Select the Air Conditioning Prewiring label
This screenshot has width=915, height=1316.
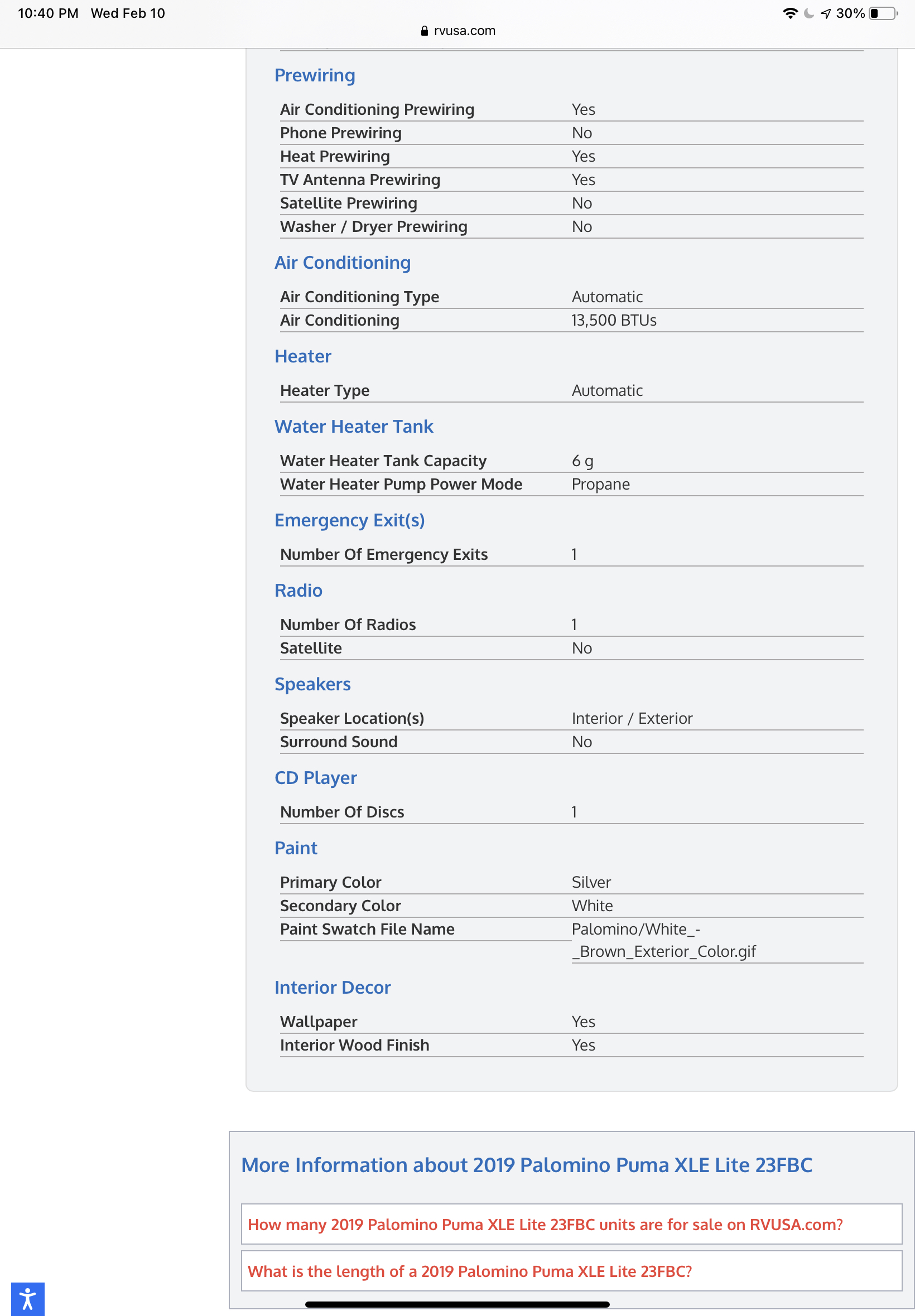coord(377,109)
